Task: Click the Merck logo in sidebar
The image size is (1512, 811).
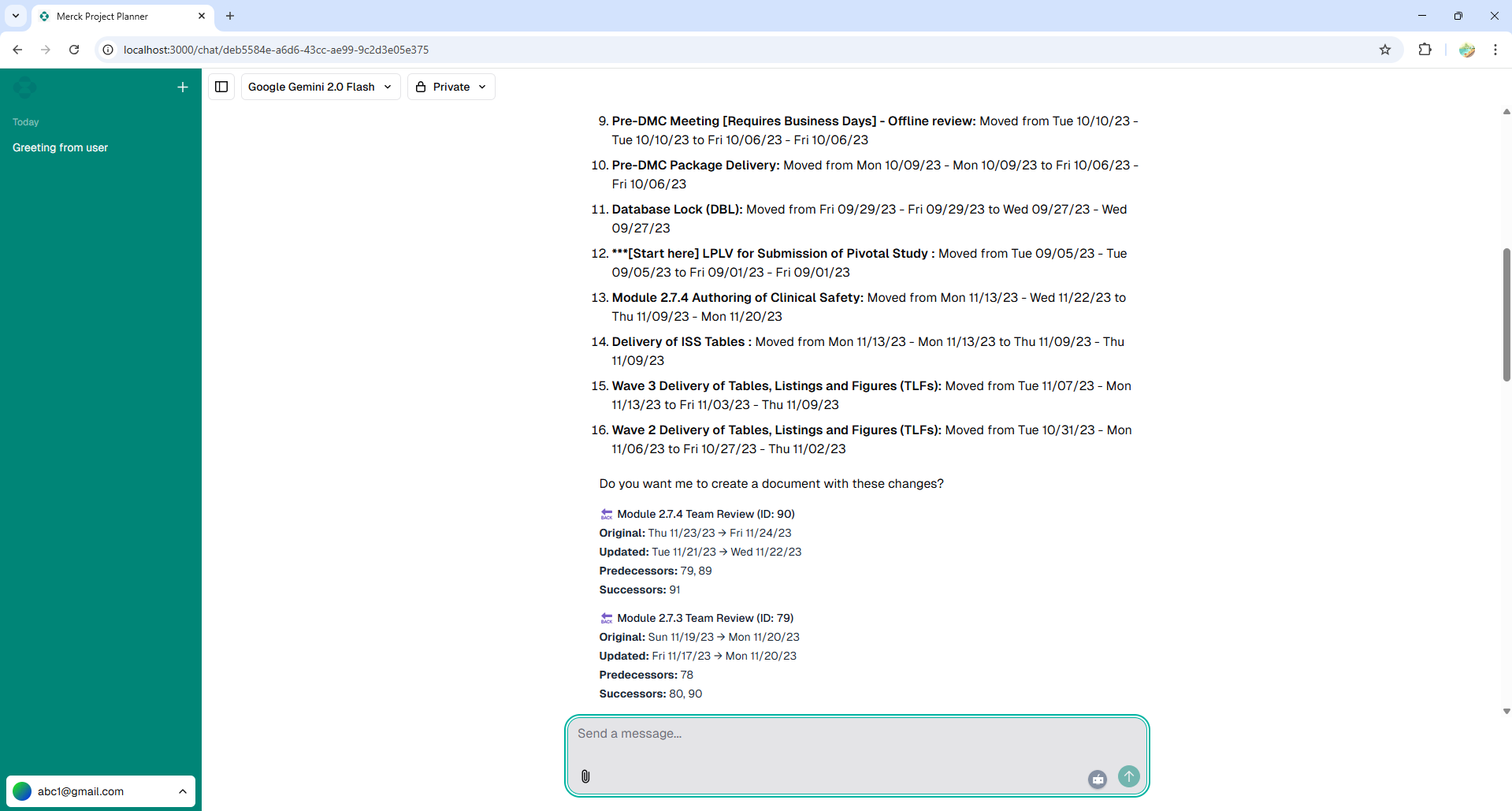Action: pyautogui.click(x=25, y=87)
